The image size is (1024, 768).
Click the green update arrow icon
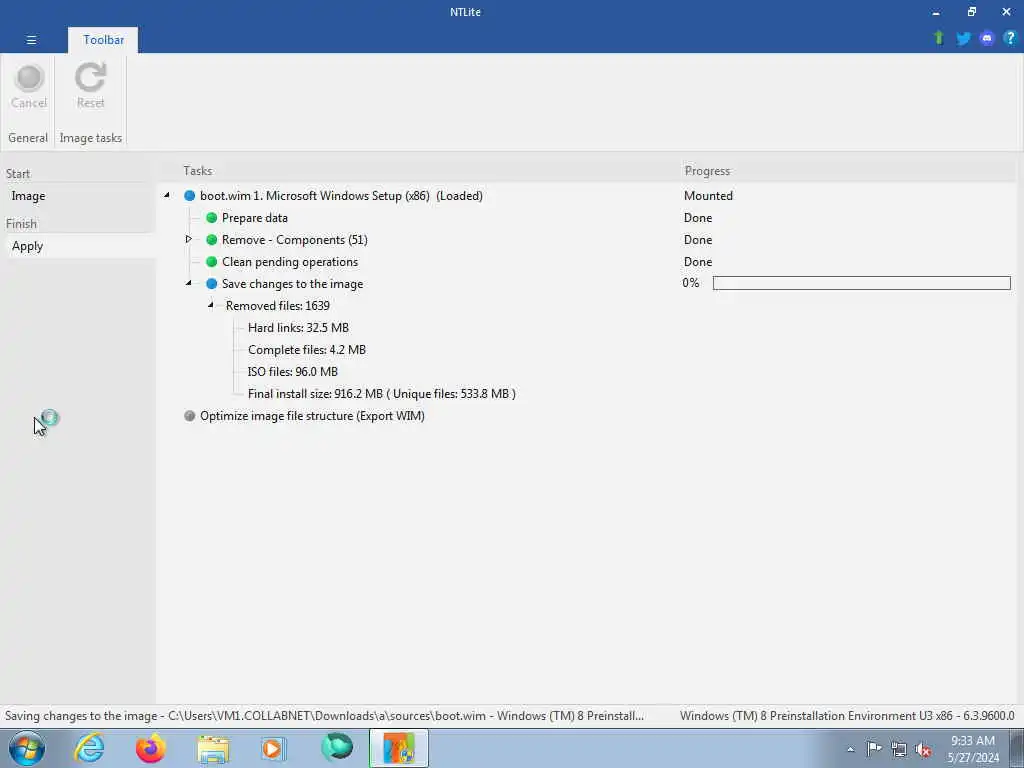pos(938,38)
